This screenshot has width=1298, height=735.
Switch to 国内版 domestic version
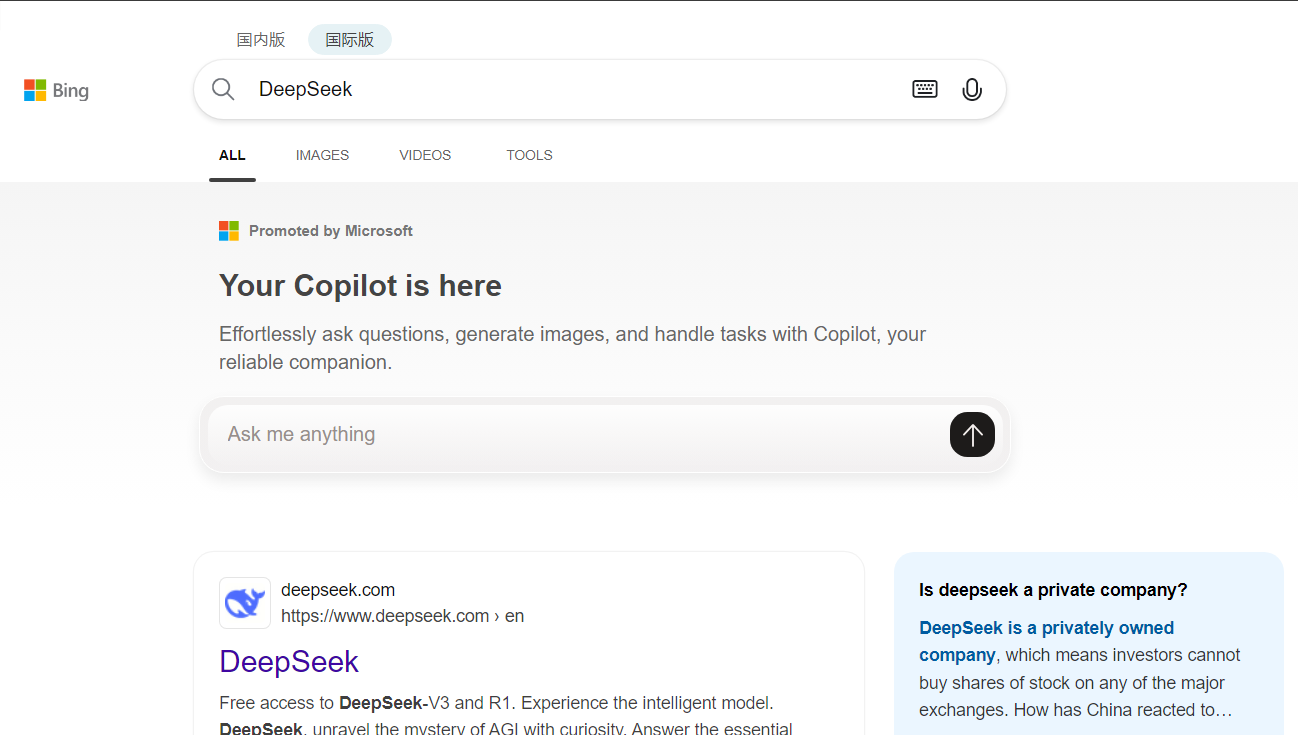(x=261, y=40)
